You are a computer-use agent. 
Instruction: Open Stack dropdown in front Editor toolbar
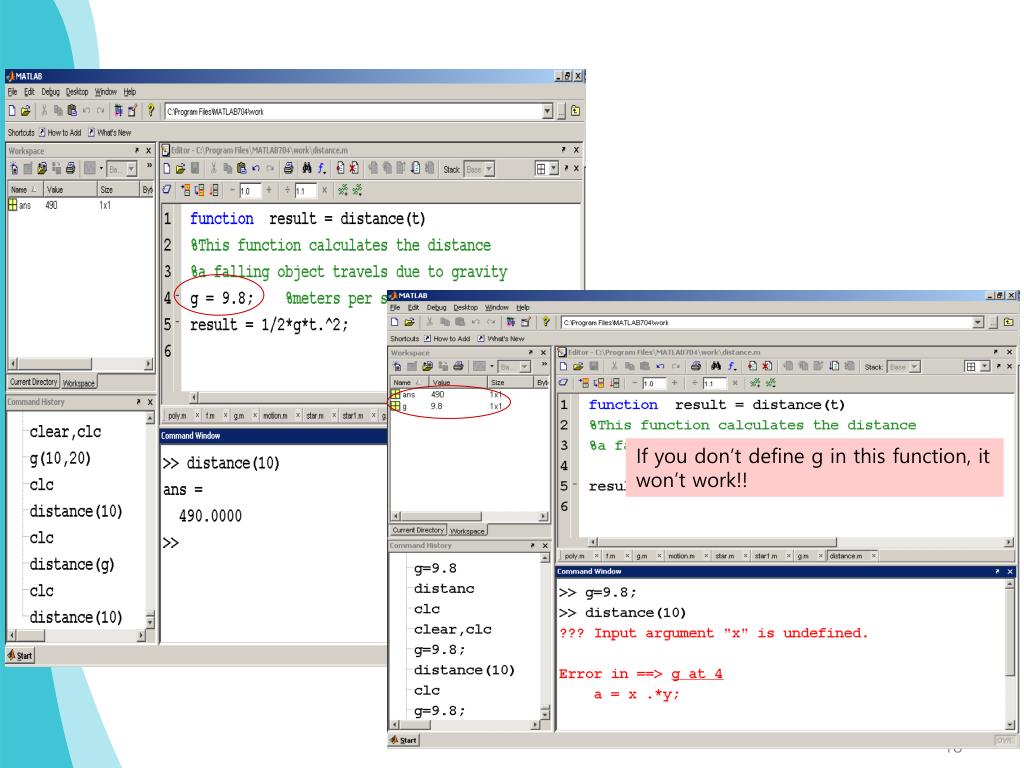pos(915,367)
